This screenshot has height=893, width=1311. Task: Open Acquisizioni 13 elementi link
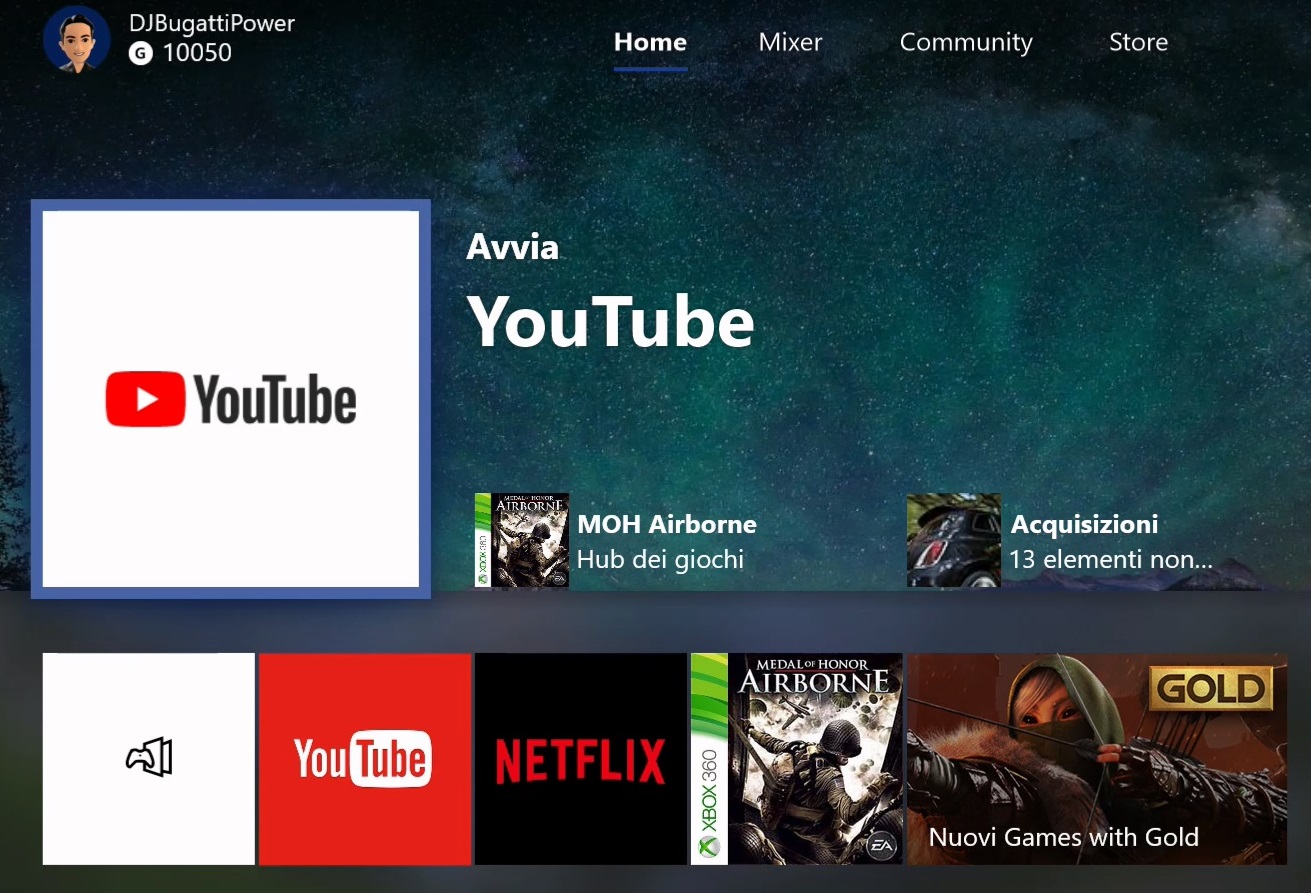[x=1111, y=541]
